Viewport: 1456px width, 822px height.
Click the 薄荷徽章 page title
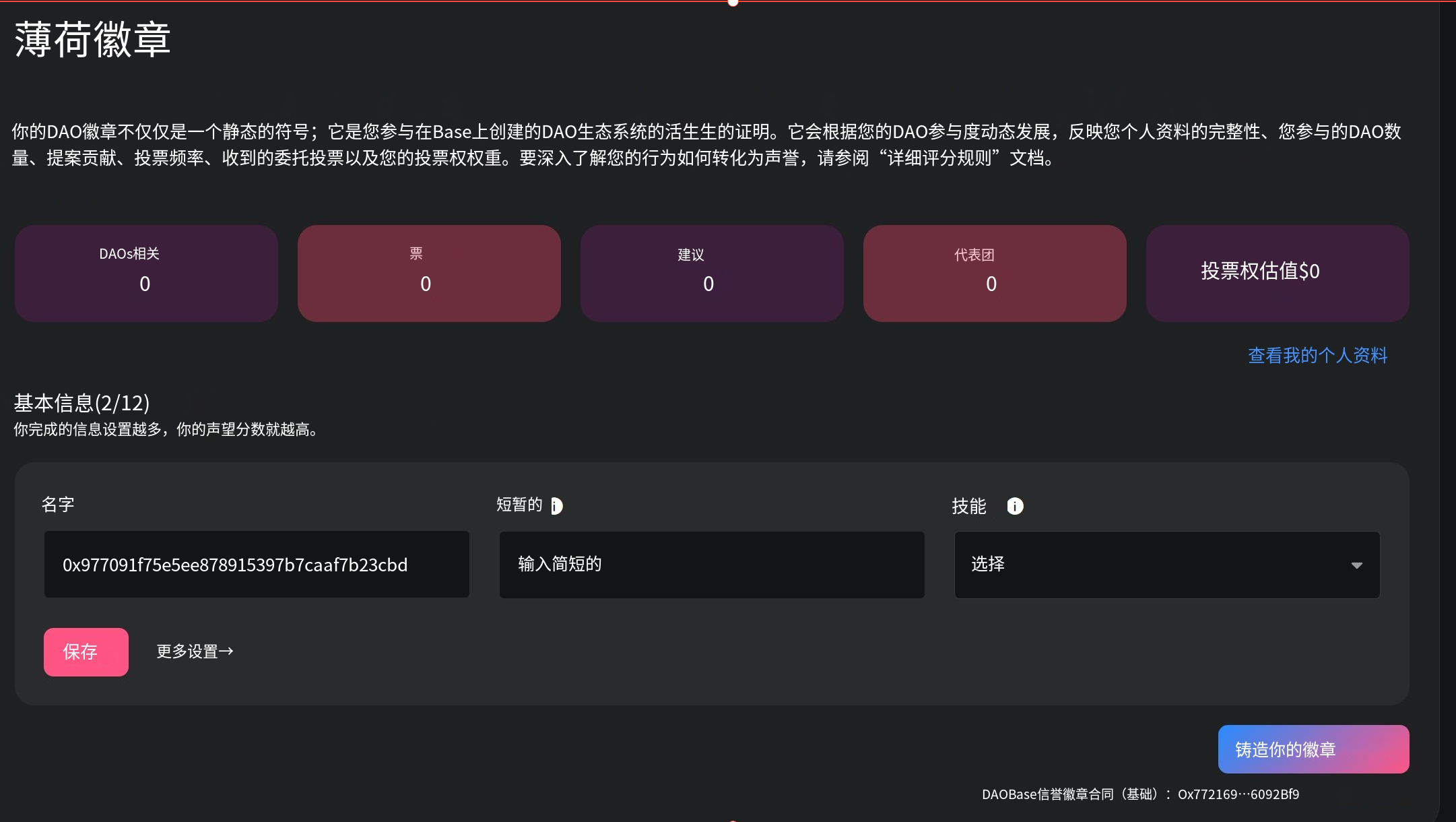tap(93, 40)
